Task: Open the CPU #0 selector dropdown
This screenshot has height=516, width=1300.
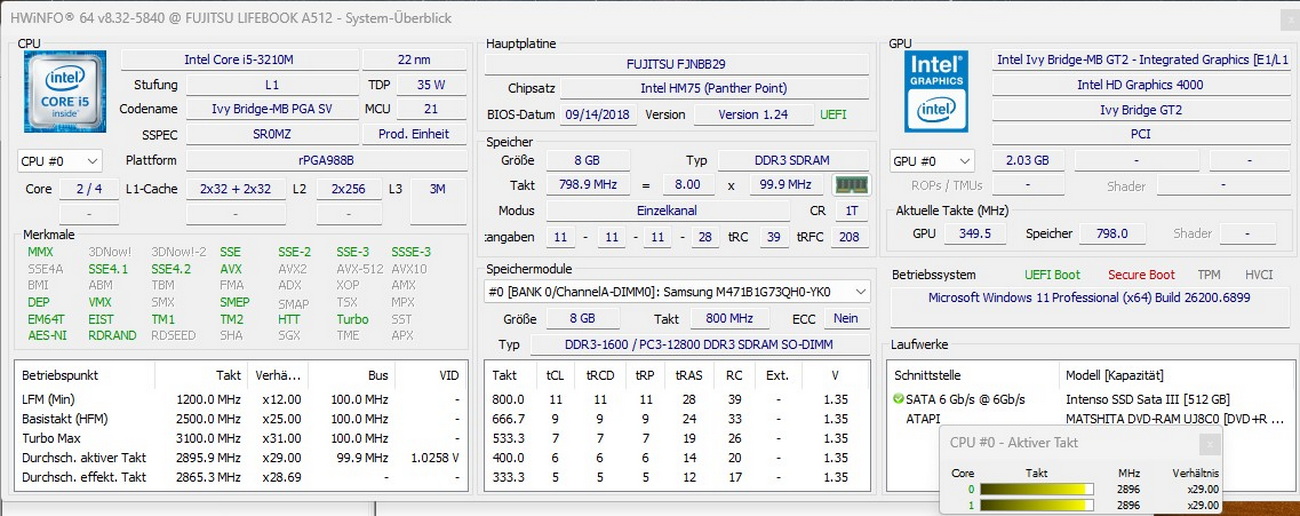Action: tap(60, 161)
